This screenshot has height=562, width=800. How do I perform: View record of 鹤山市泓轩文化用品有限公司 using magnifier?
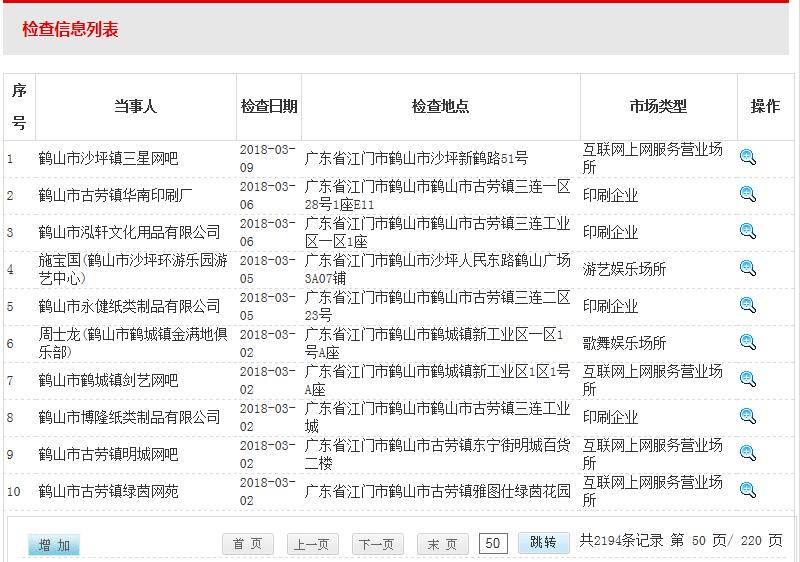(748, 231)
